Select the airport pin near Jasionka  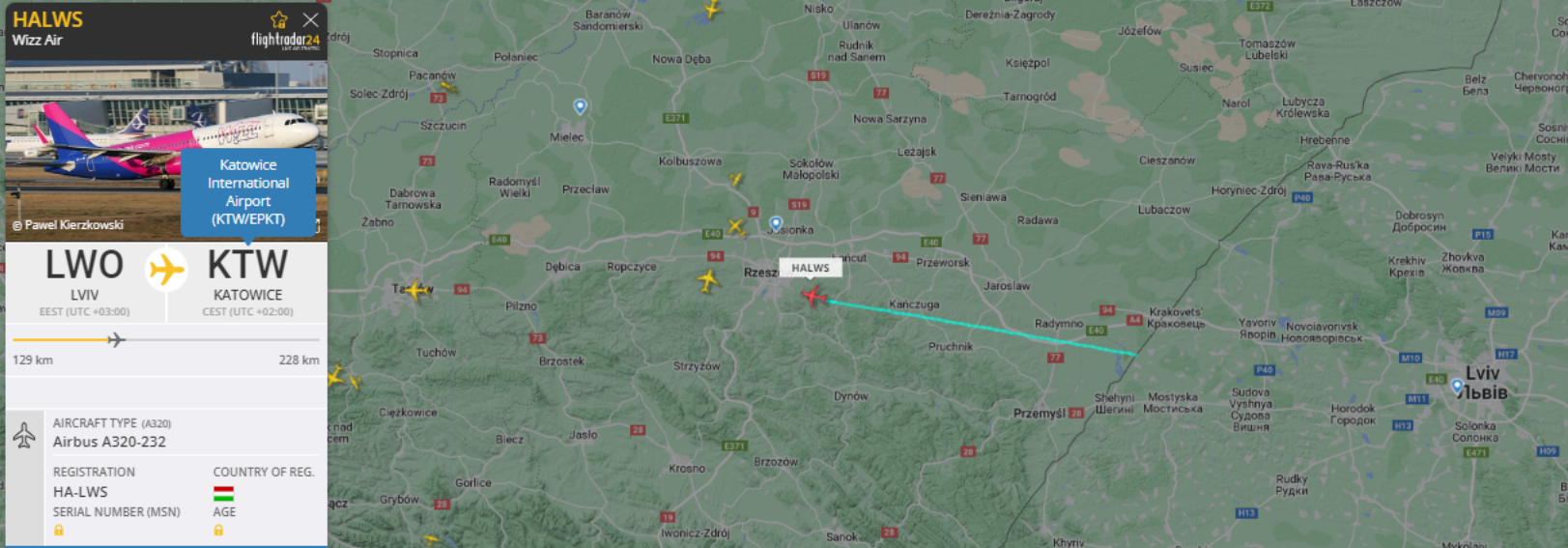pos(776,224)
